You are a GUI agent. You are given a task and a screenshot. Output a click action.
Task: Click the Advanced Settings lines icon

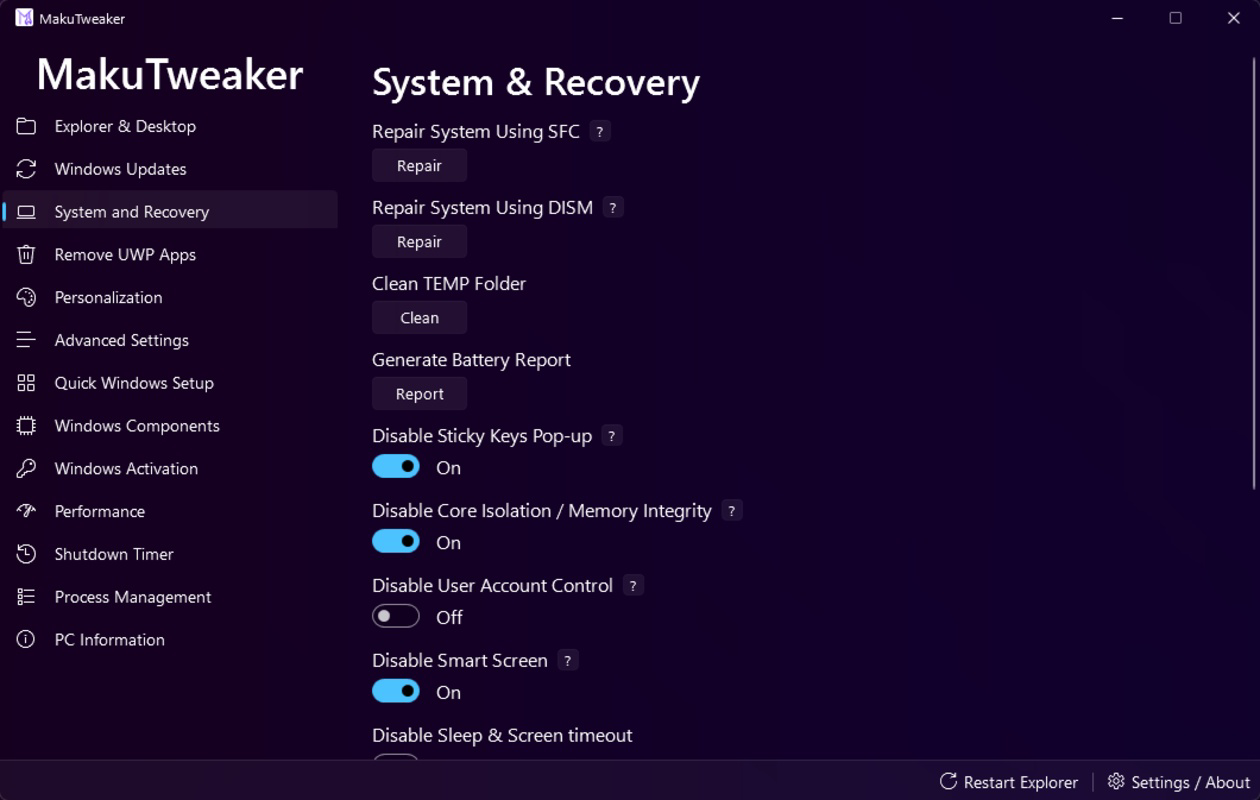26,340
